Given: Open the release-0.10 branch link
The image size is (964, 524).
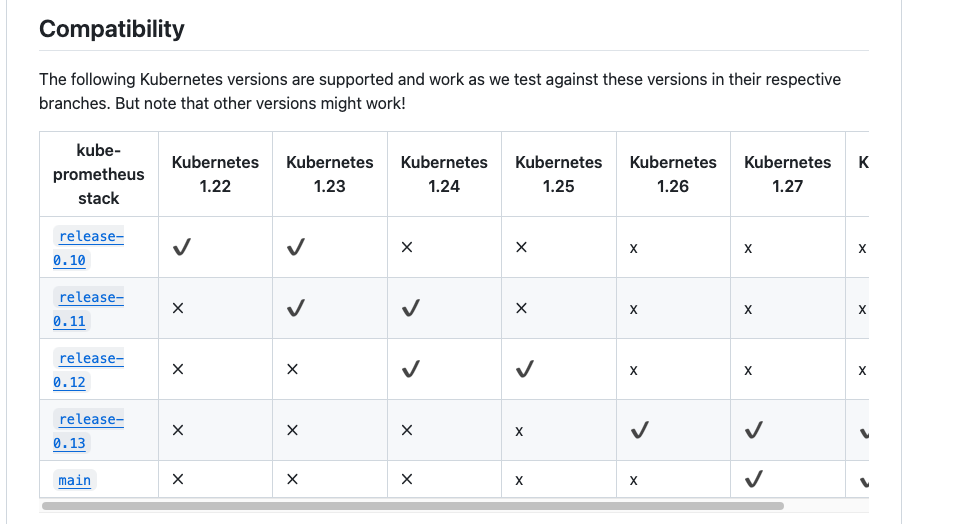Looking at the screenshot, I should click(x=89, y=248).
